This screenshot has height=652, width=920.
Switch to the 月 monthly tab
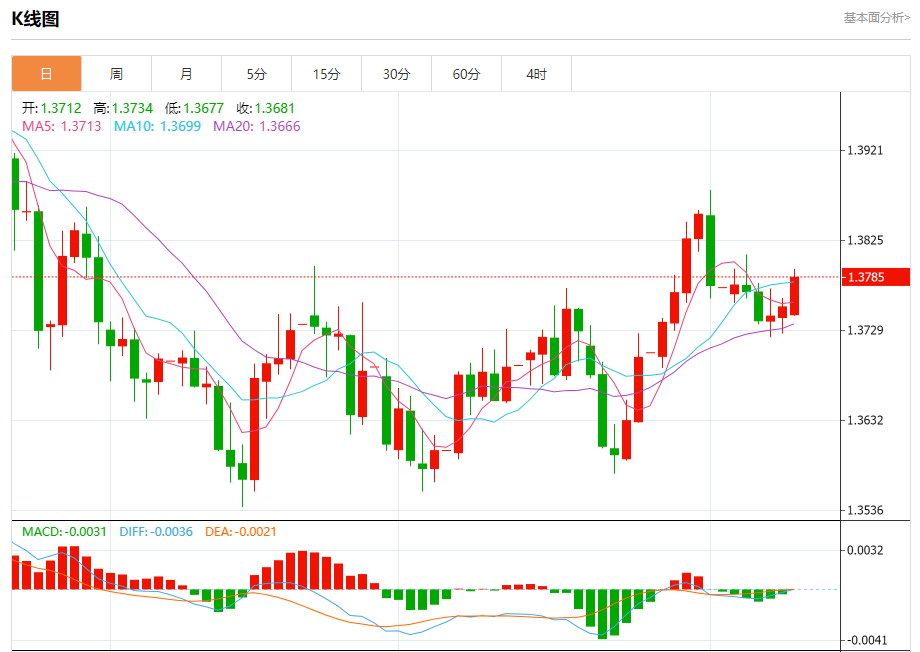[186, 74]
